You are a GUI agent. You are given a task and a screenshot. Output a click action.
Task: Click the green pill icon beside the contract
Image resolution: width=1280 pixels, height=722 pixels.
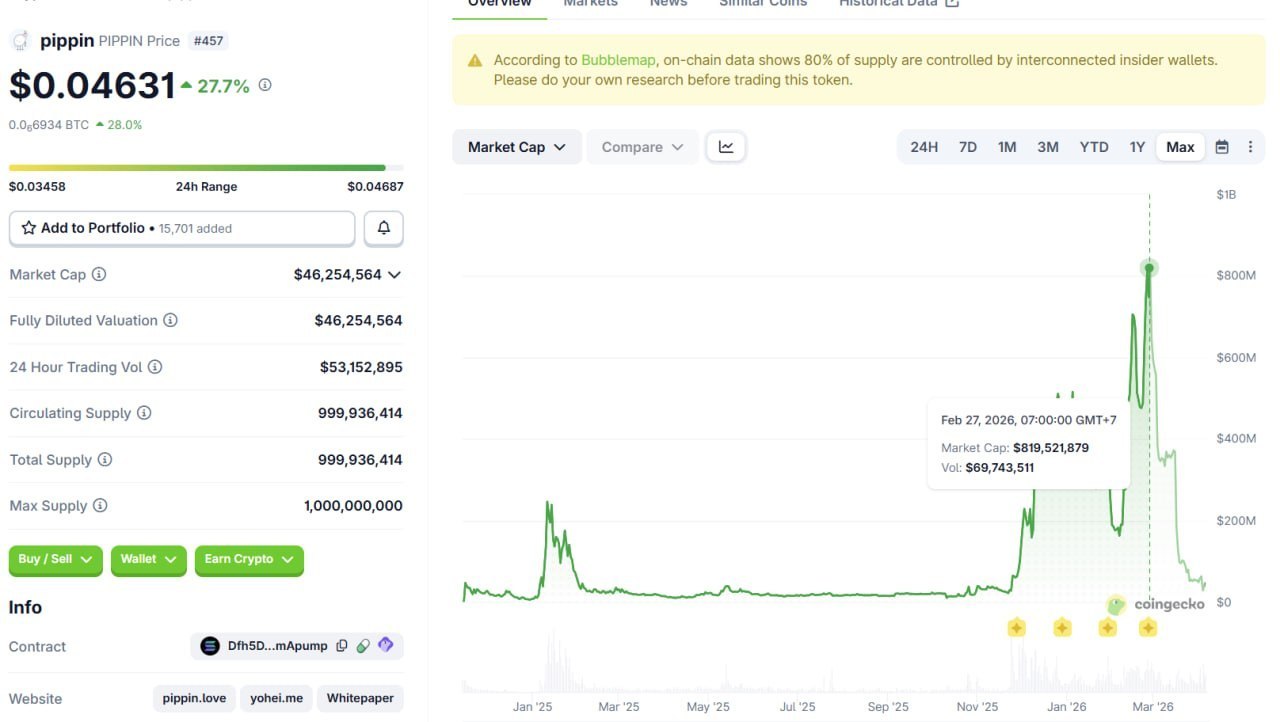pos(365,645)
